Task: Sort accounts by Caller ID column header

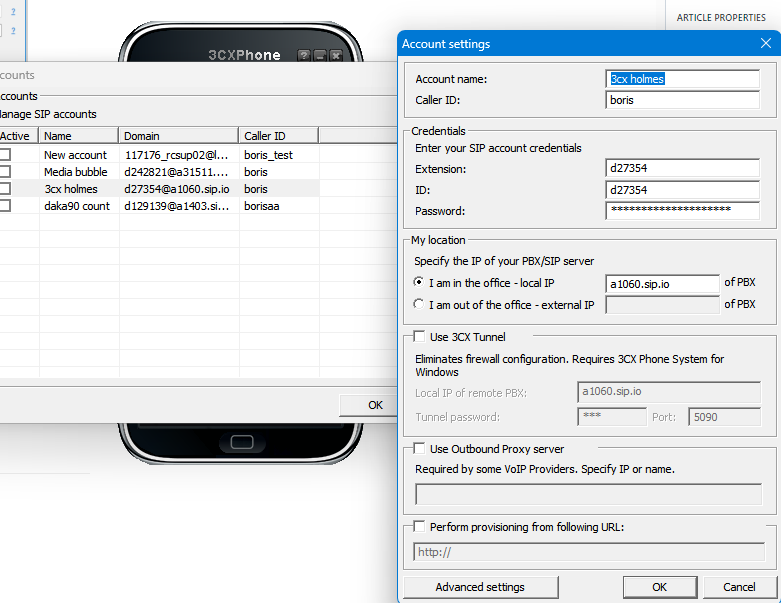Action: 278,136
